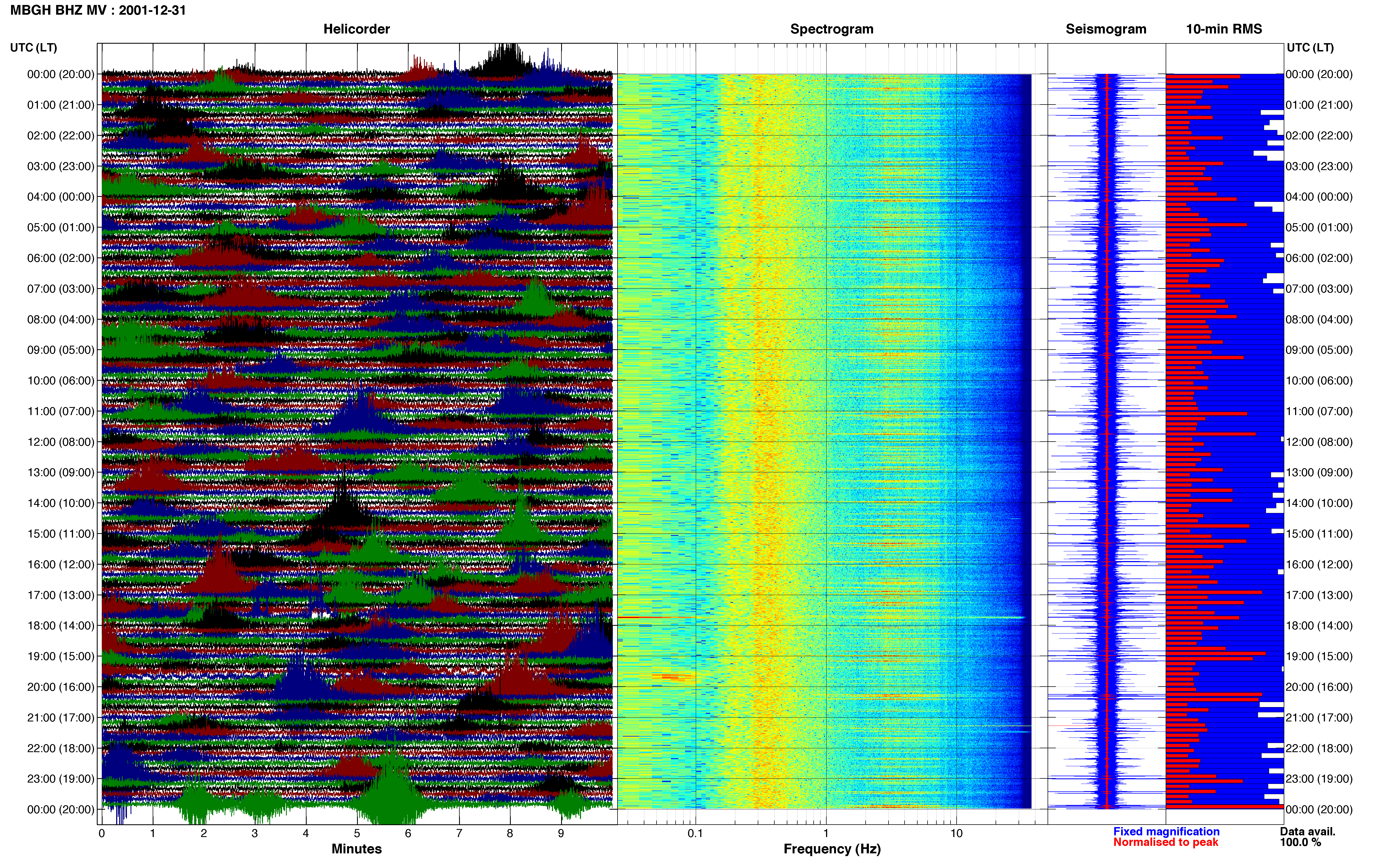The image size is (1388, 868).
Task: Click the left 'UTC (LT)' axis label
Action: click(x=33, y=48)
